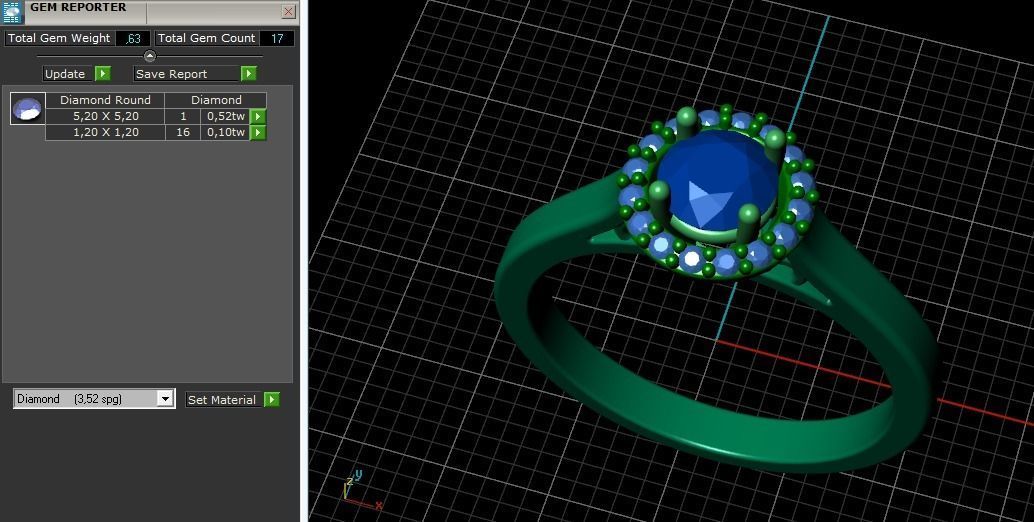Click the XYZ axis indicator in viewport
1034x522 pixels.
click(x=361, y=490)
